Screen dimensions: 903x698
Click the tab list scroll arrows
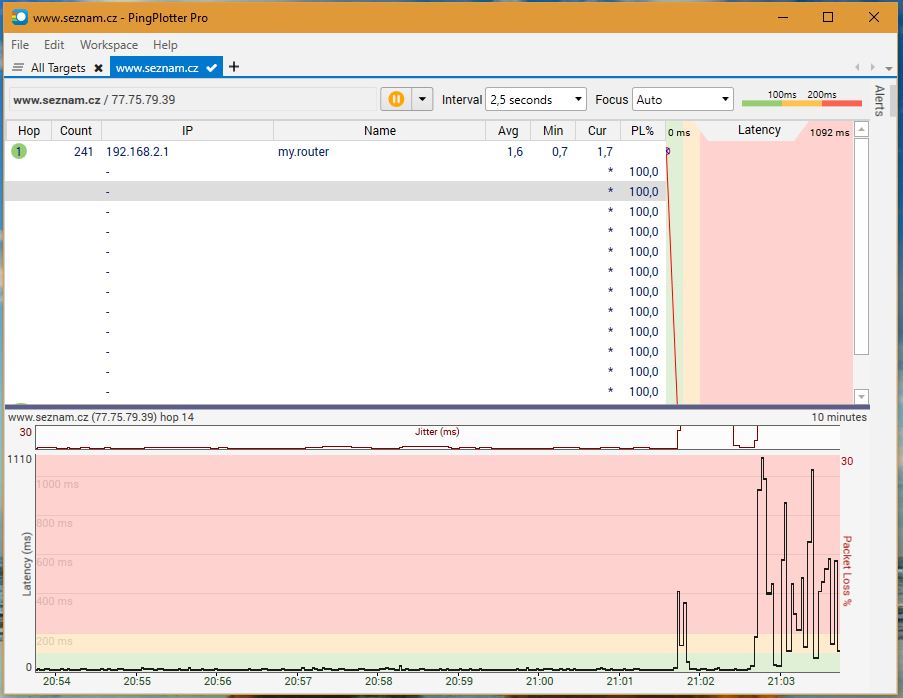click(x=864, y=67)
